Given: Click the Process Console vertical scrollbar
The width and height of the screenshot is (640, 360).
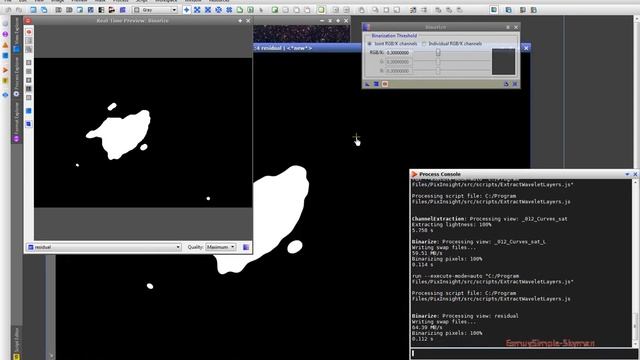Looking at the screenshot, I should (635, 263).
